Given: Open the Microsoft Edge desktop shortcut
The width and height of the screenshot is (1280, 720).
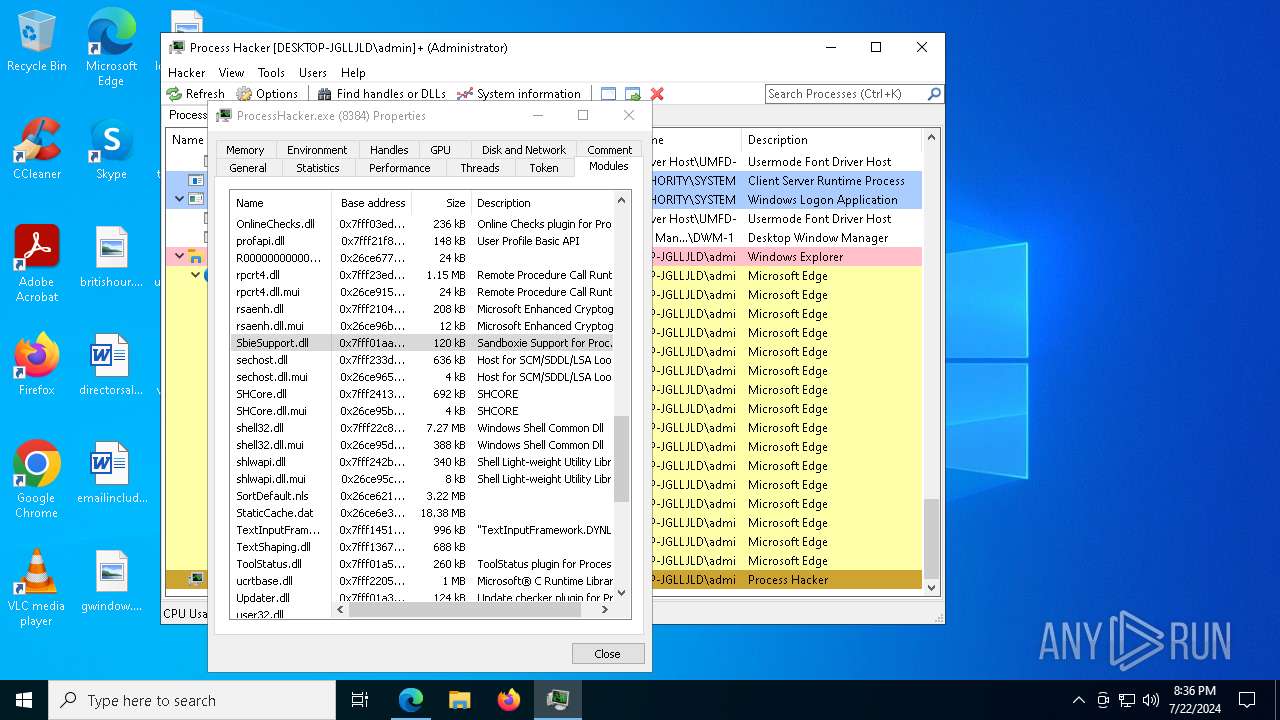Looking at the screenshot, I should [x=111, y=47].
